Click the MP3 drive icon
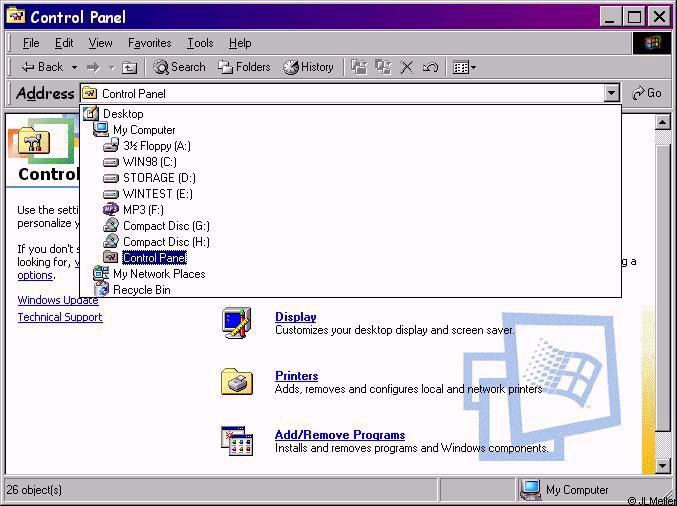The width and height of the screenshot is (677, 506). (x=111, y=209)
